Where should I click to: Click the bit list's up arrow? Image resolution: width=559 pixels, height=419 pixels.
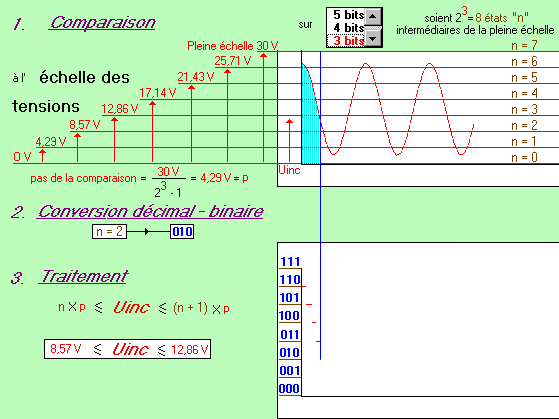(x=373, y=16)
